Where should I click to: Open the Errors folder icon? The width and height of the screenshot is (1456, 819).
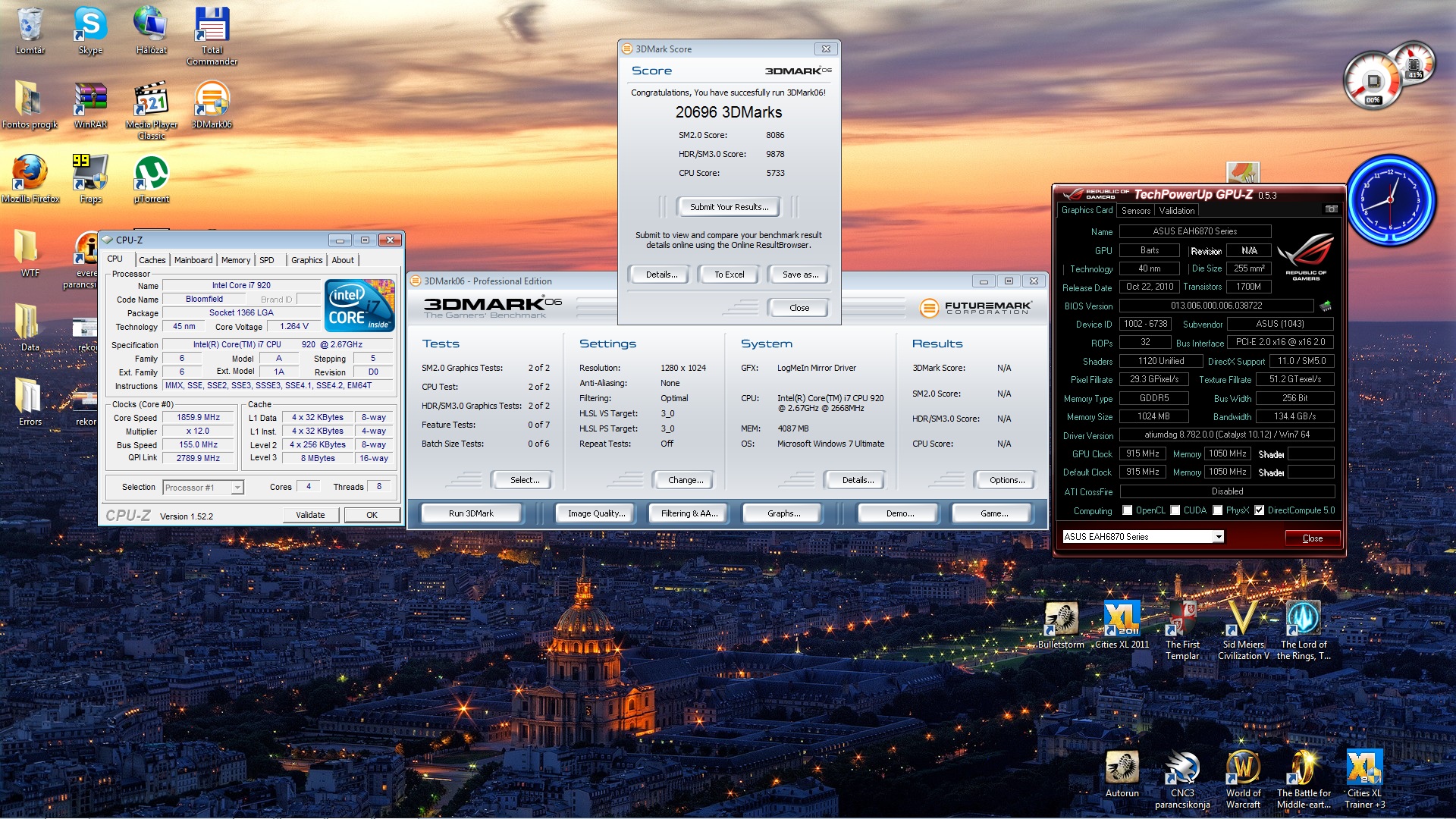tap(30, 402)
